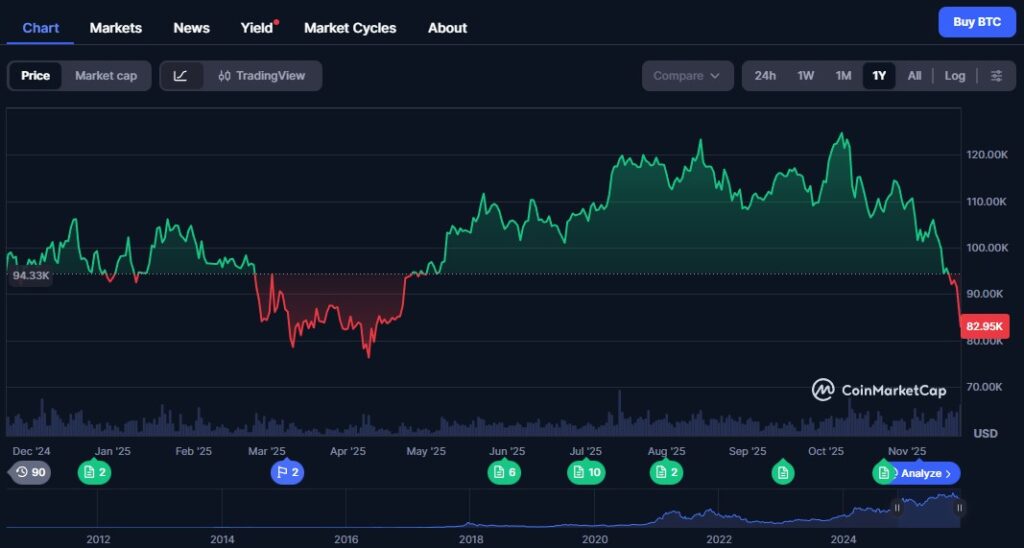Open the Jul '25 news marker with 10
Viewport: 1024px width, 548px height.
[x=586, y=472]
